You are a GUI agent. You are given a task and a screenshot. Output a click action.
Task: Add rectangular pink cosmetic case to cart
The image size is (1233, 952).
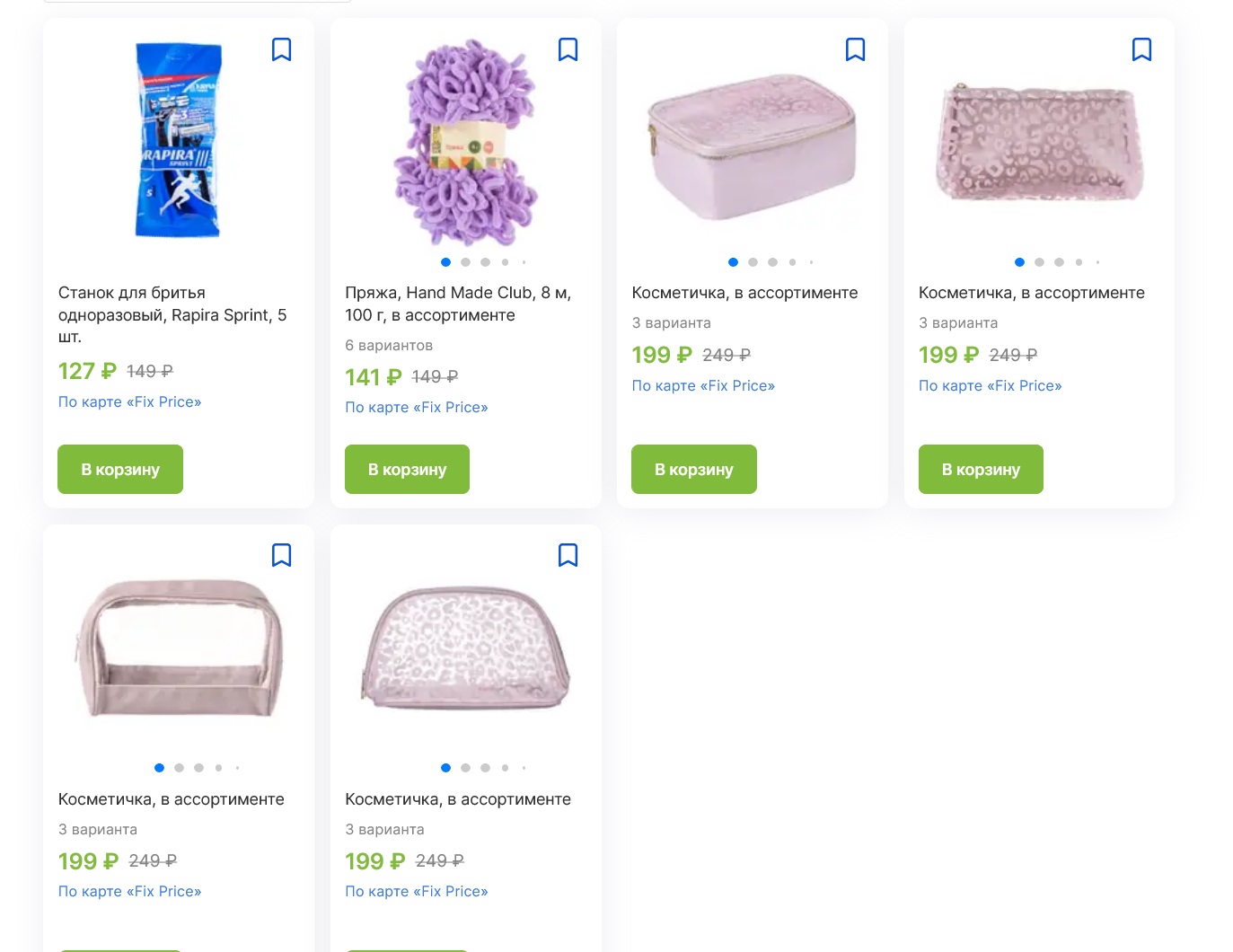pyautogui.click(x=693, y=469)
